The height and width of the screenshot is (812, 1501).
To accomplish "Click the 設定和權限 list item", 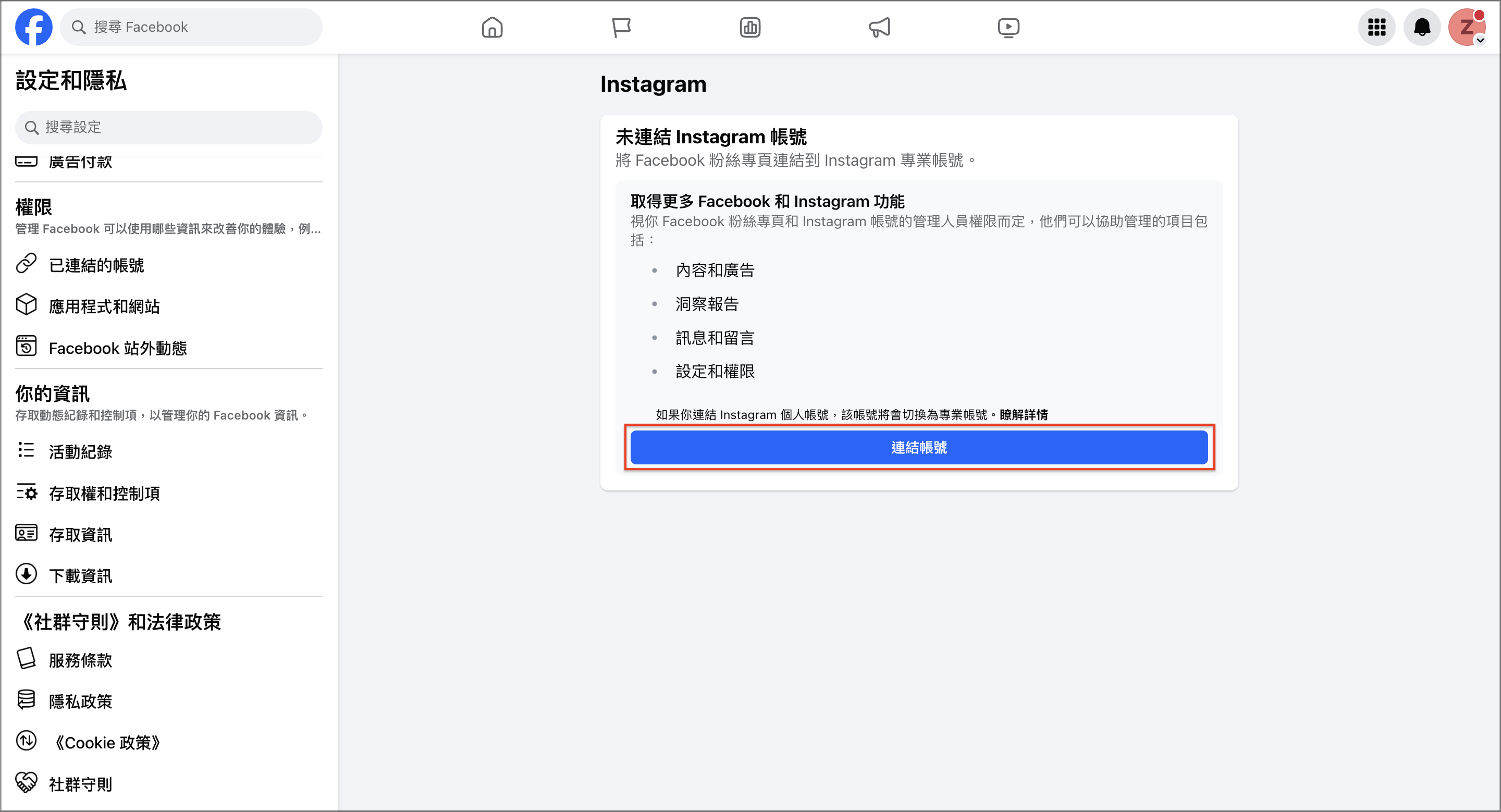I will click(x=715, y=371).
